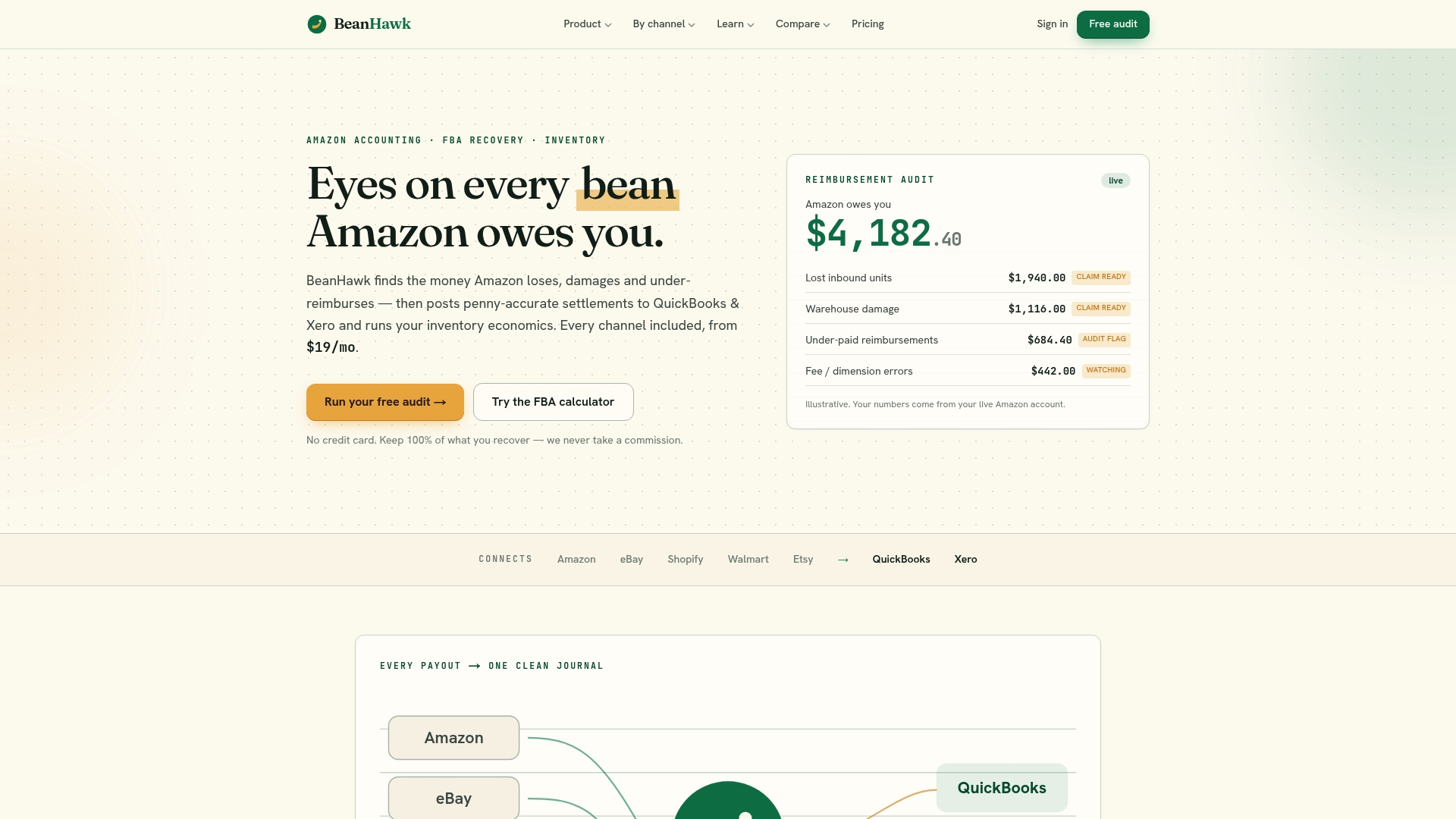Click the EVERY PAYOUT diagram heading
1456x819 pixels.
point(491,666)
